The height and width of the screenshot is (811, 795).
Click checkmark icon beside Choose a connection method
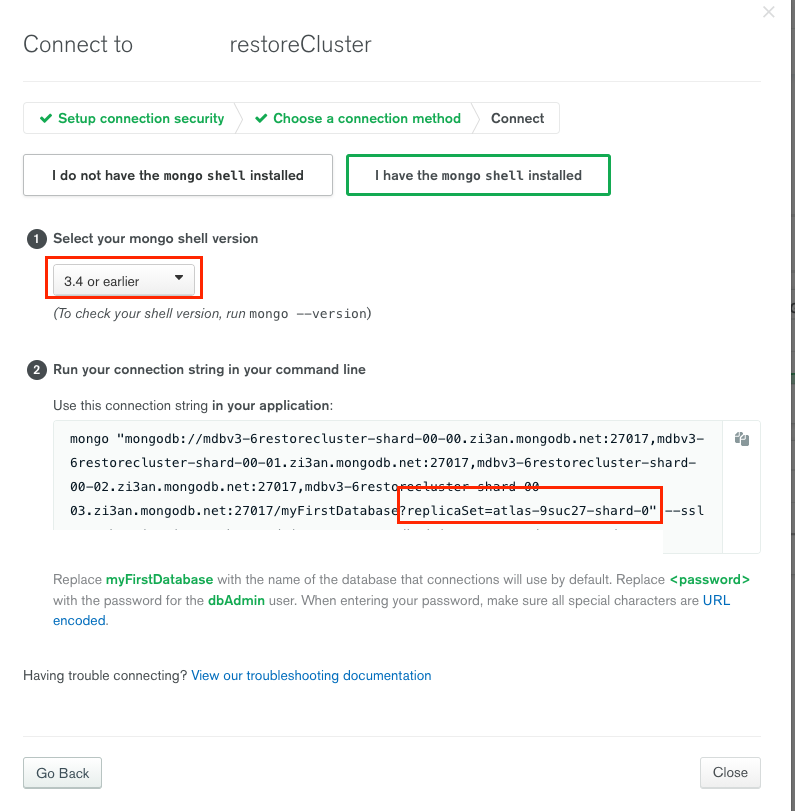pyautogui.click(x=261, y=118)
